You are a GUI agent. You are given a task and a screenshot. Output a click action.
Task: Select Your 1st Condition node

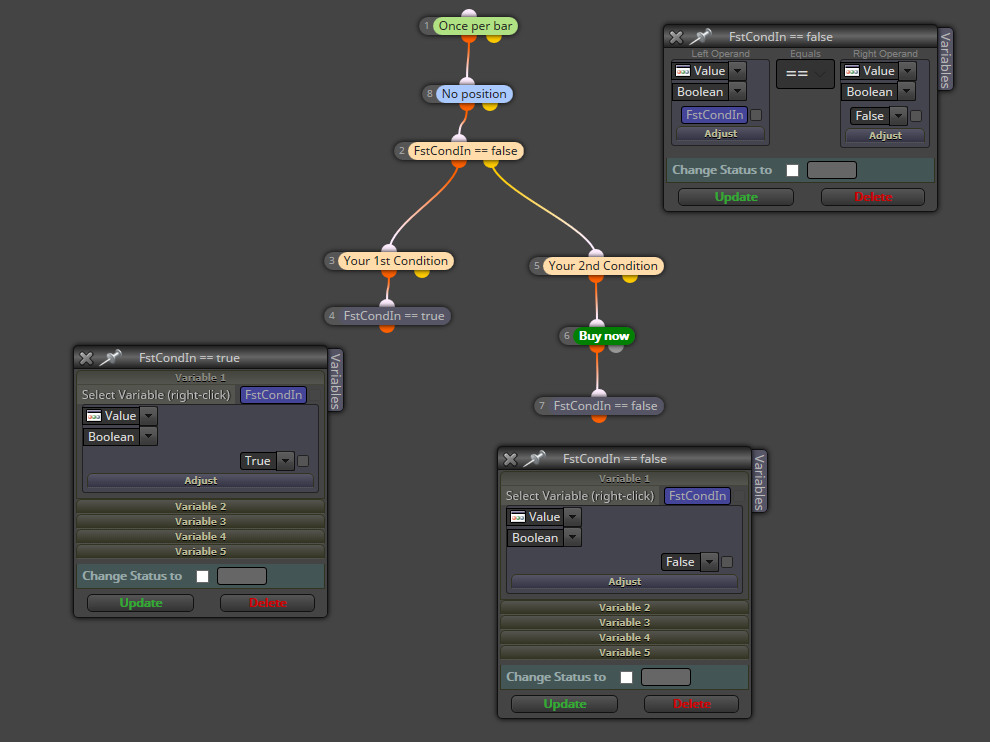pyautogui.click(x=395, y=261)
